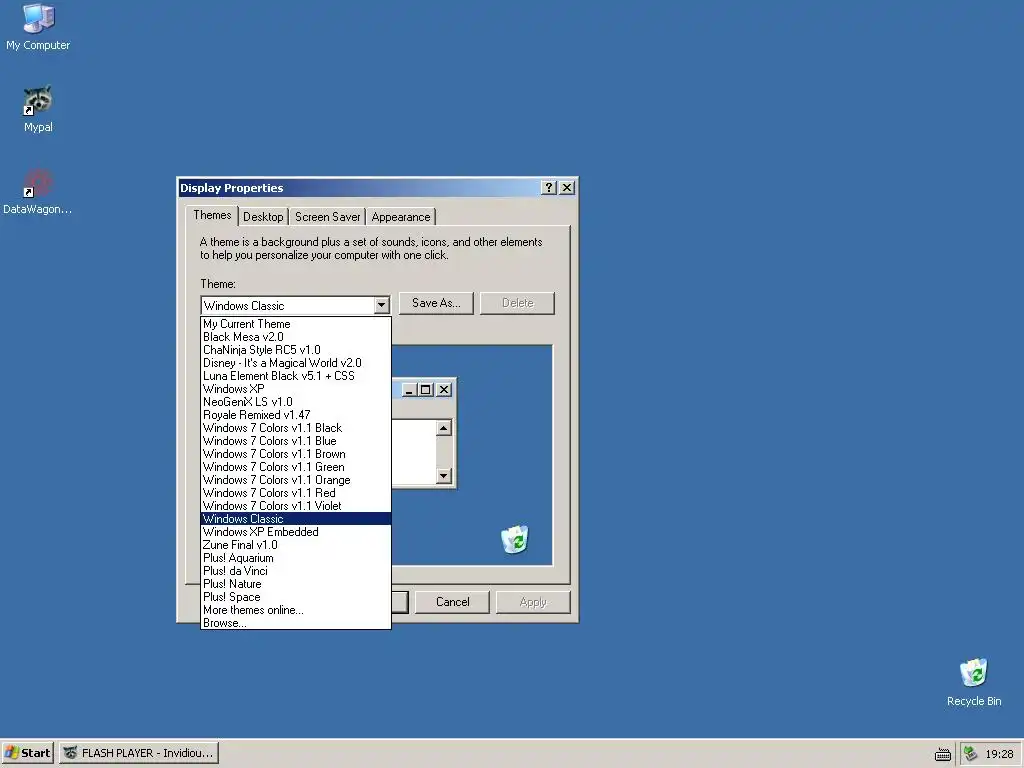Click the tray icon beside the clock

click(x=970, y=754)
